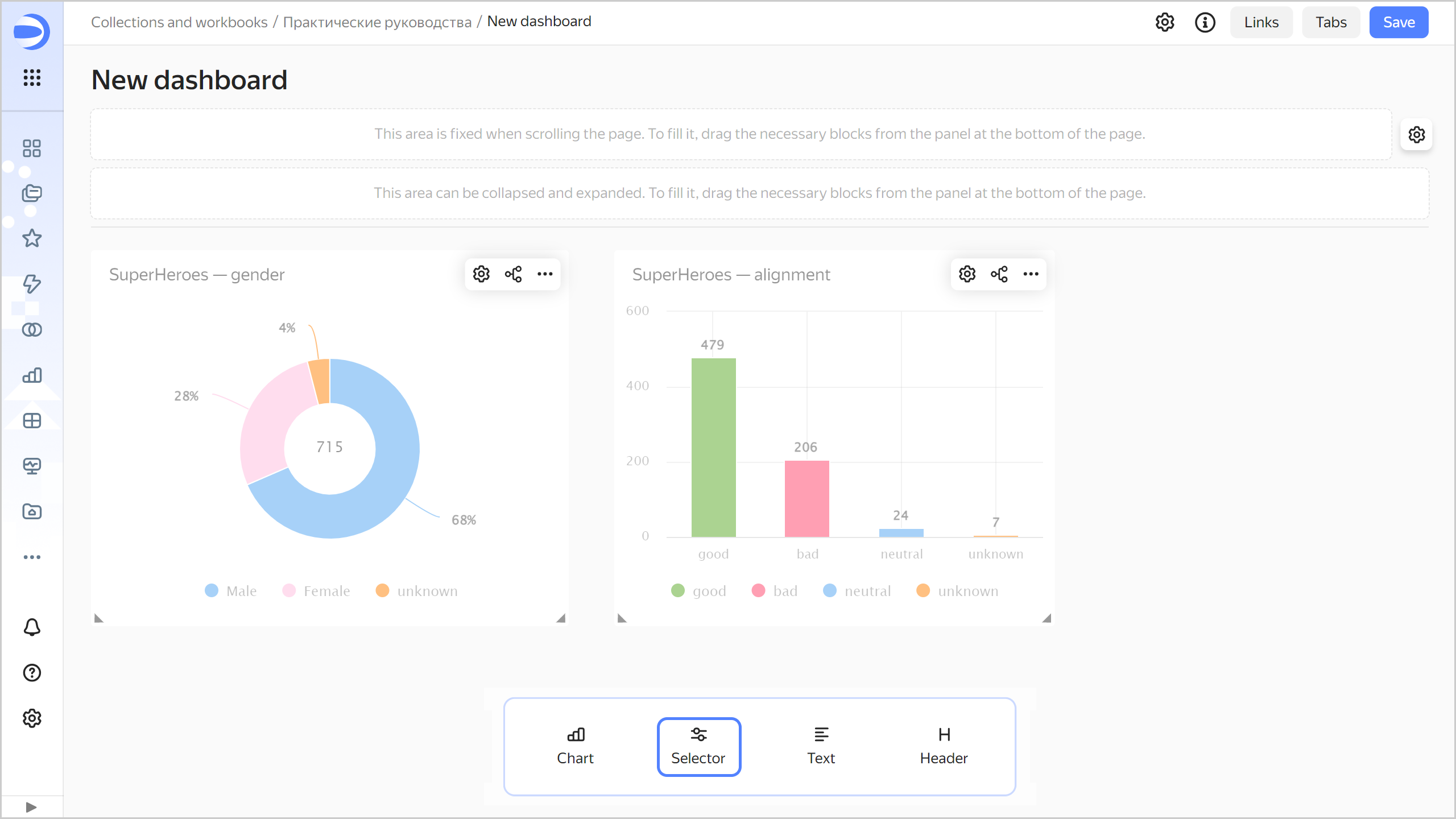1456x819 pixels.
Task: Add a Selector widget from the panel
Action: [698, 746]
